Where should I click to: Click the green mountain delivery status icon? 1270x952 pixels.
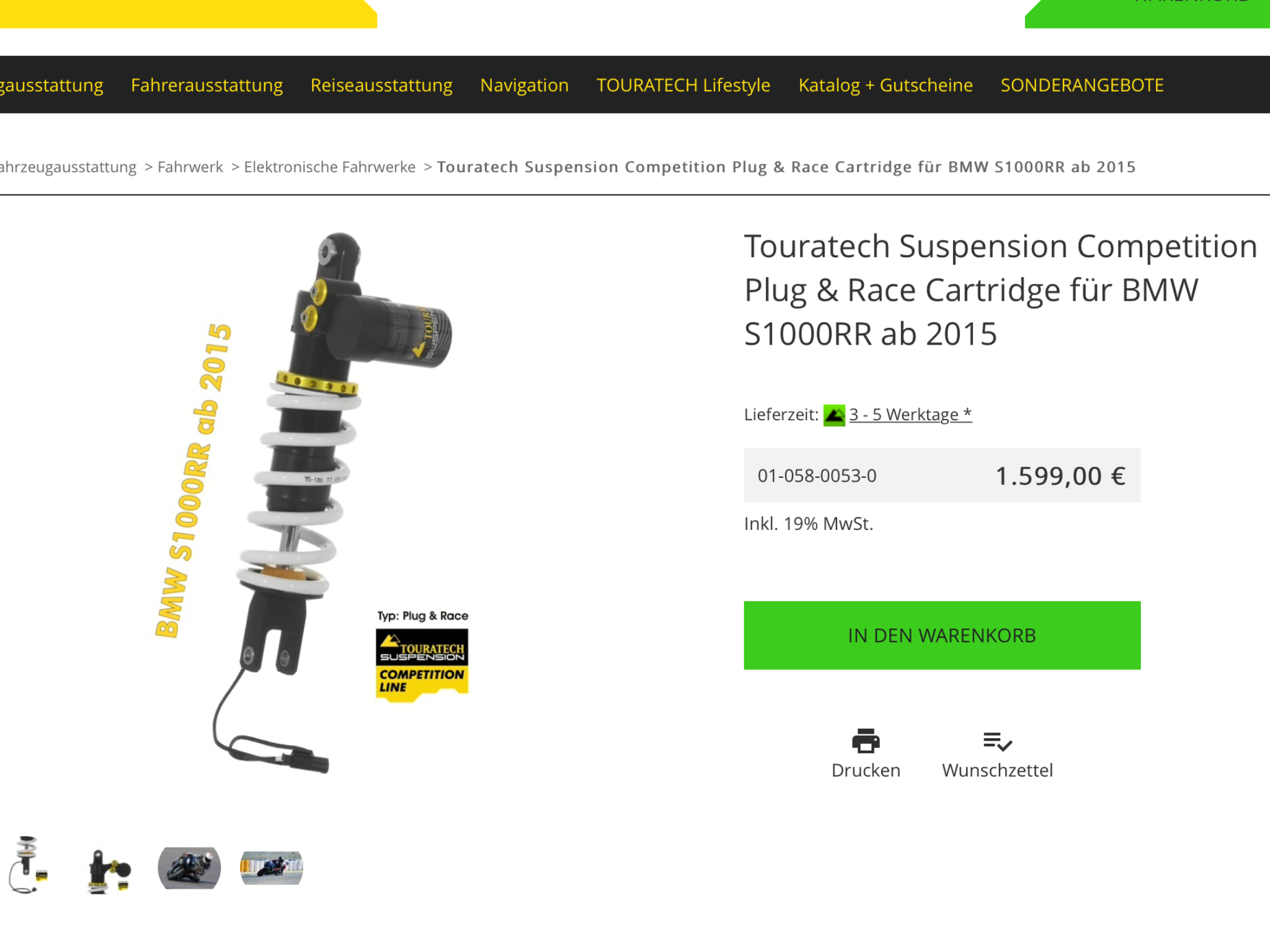point(834,415)
